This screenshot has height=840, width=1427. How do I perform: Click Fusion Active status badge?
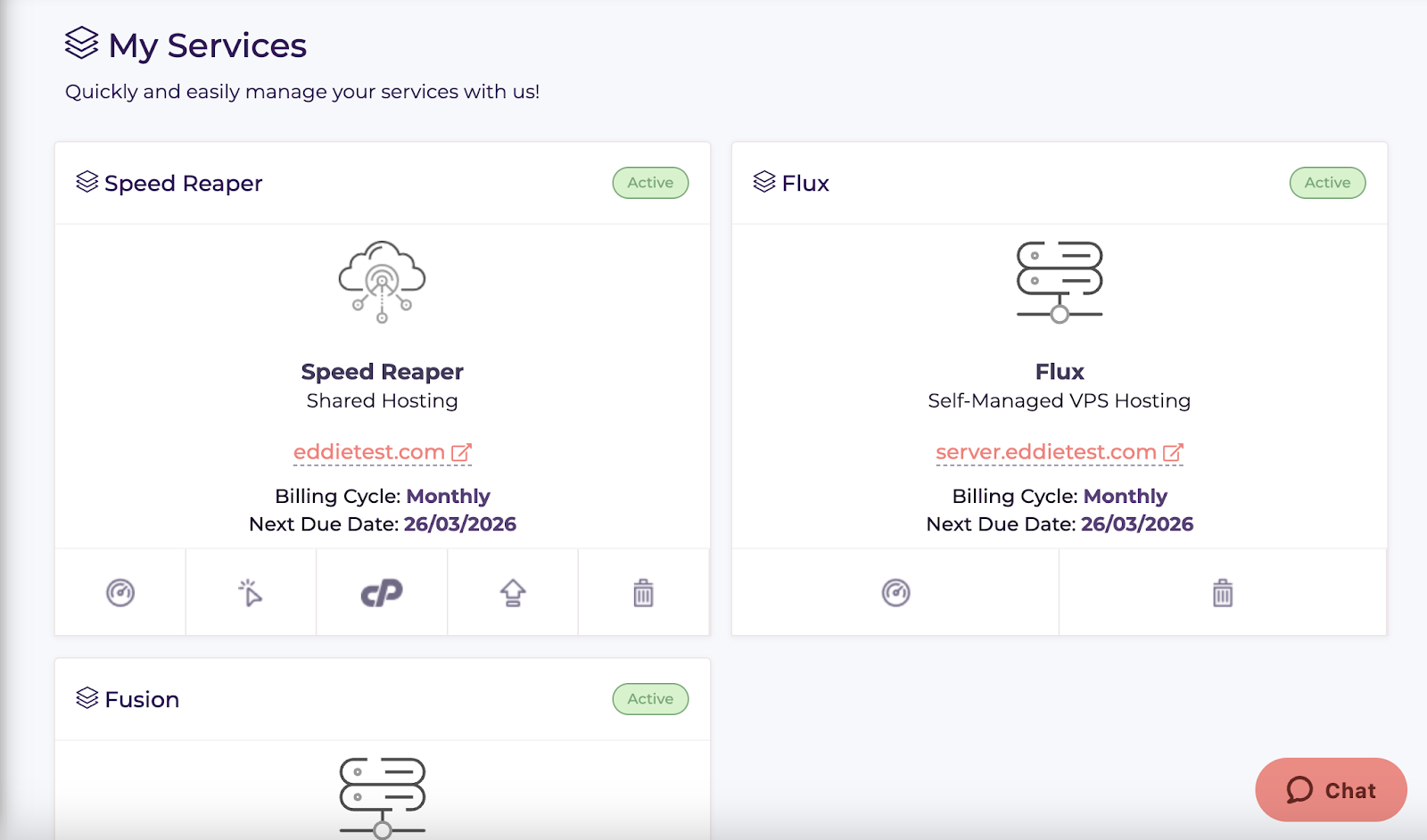point(650,699)
